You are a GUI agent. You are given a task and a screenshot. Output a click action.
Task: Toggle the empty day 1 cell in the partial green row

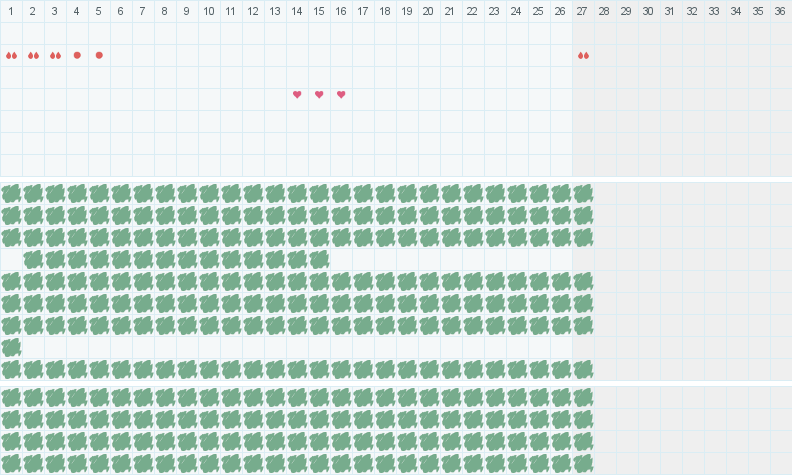11,260
